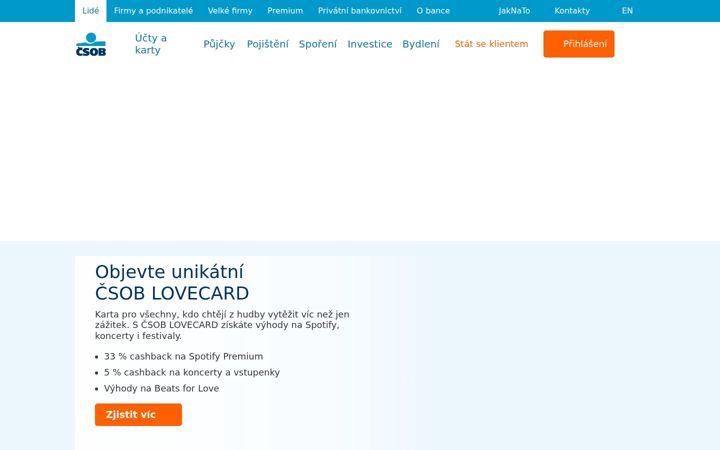
Task: Click the ČSOB logo
Action: [91, 44]
